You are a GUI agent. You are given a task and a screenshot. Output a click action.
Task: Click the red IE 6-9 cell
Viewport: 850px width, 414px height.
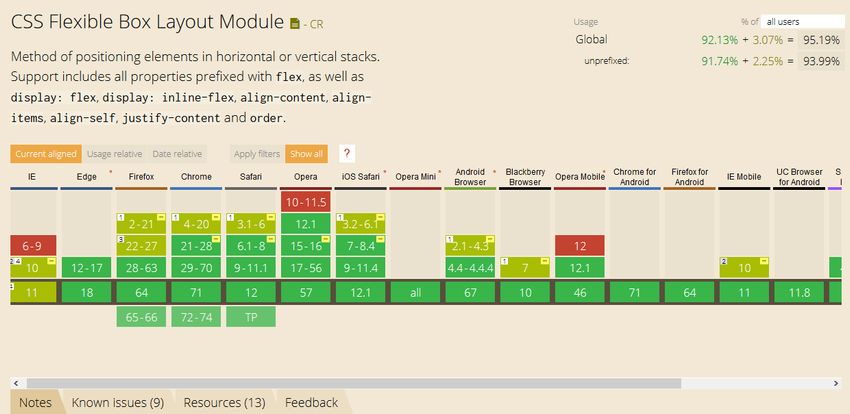pos(33,246)
